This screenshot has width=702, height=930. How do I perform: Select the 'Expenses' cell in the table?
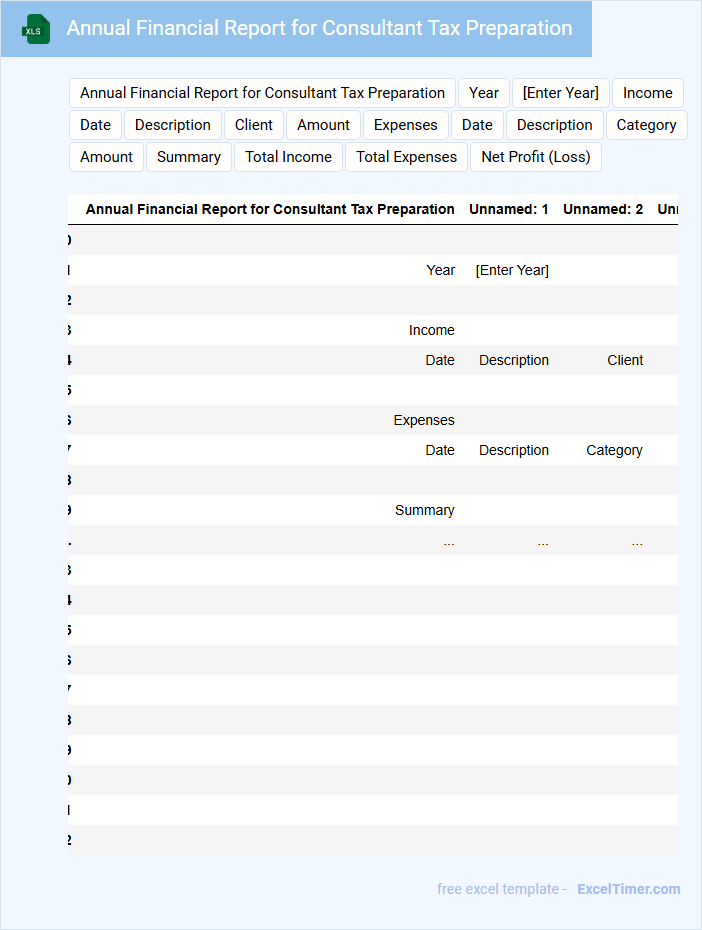424,421
